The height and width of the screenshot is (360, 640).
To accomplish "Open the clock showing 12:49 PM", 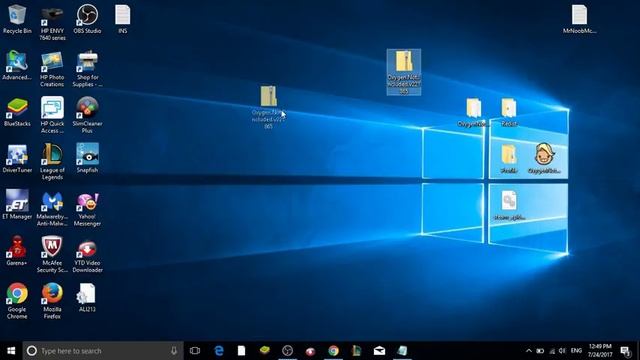I will pos(600,351).
